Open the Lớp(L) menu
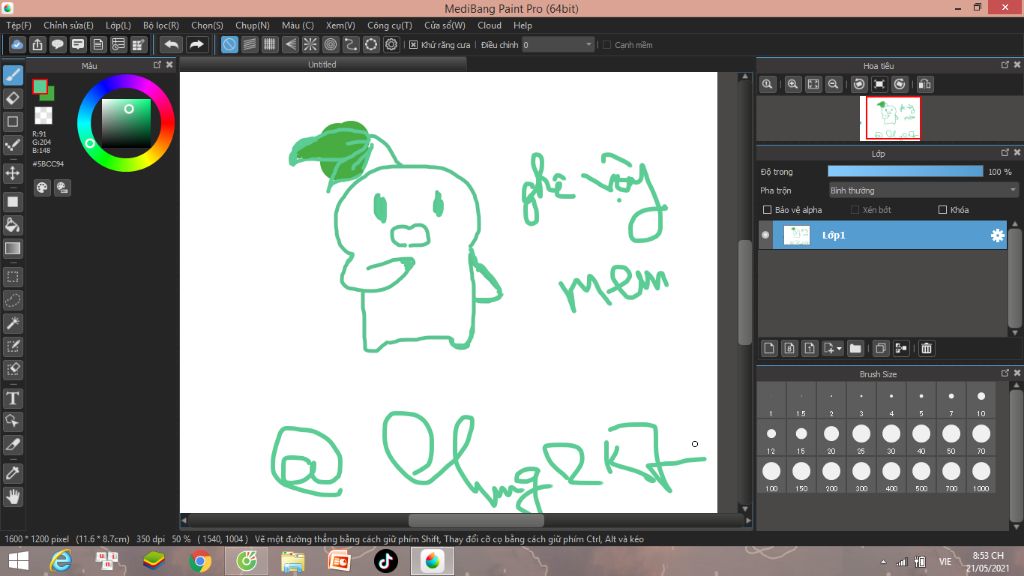Screen dimensions: 1024x576 click(118, 25)
